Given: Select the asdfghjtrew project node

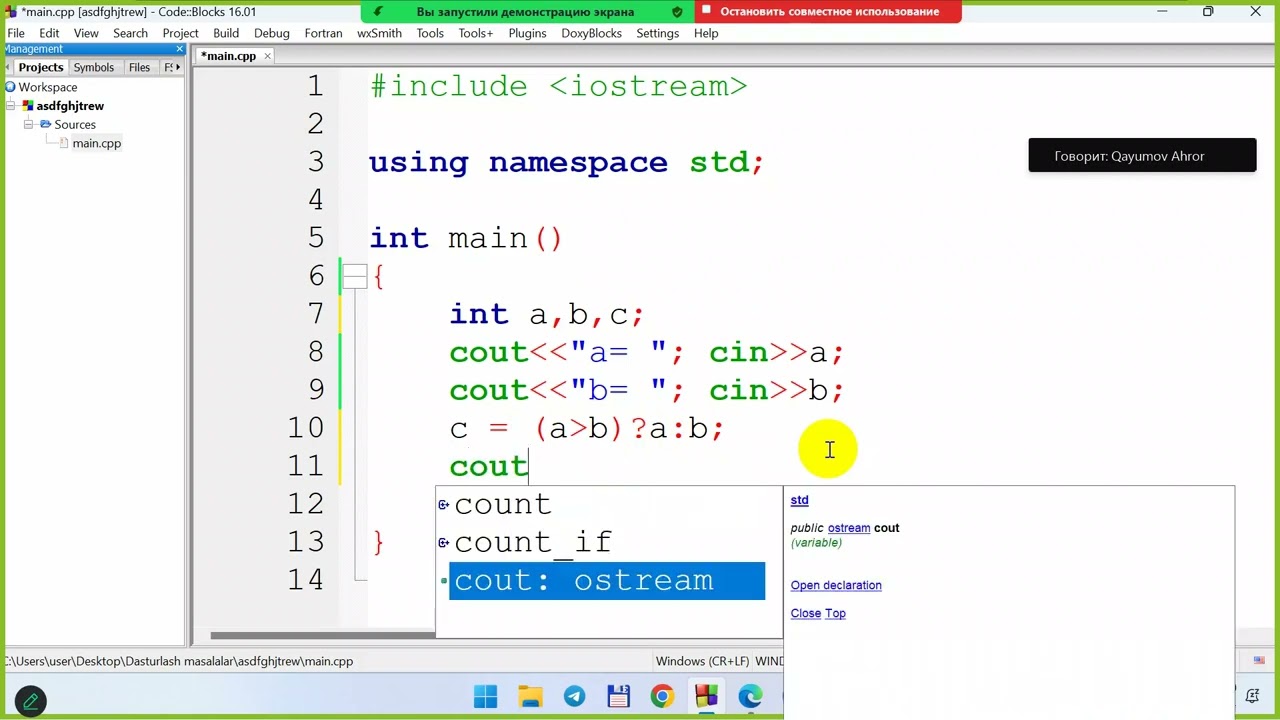Looking at the screenshot, I should pos(70,106).
